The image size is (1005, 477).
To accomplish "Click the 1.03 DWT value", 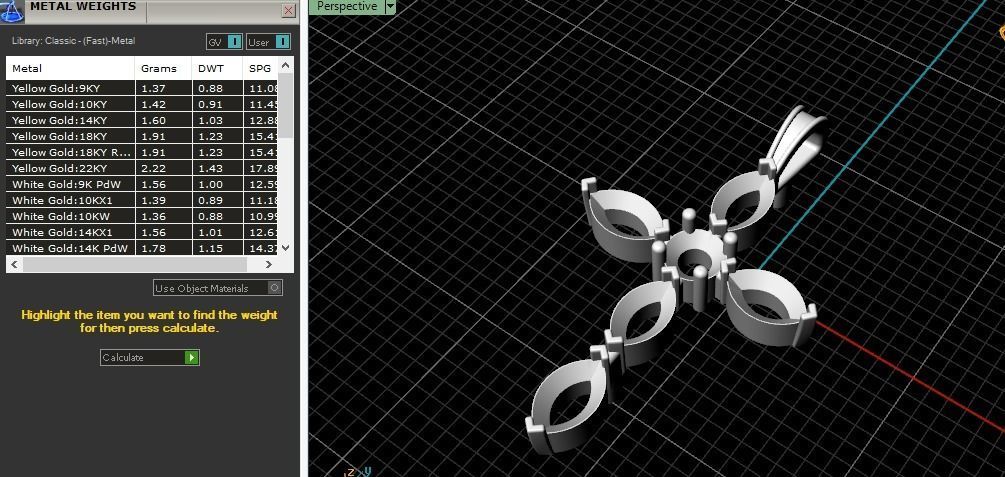I will pos(210,121).
